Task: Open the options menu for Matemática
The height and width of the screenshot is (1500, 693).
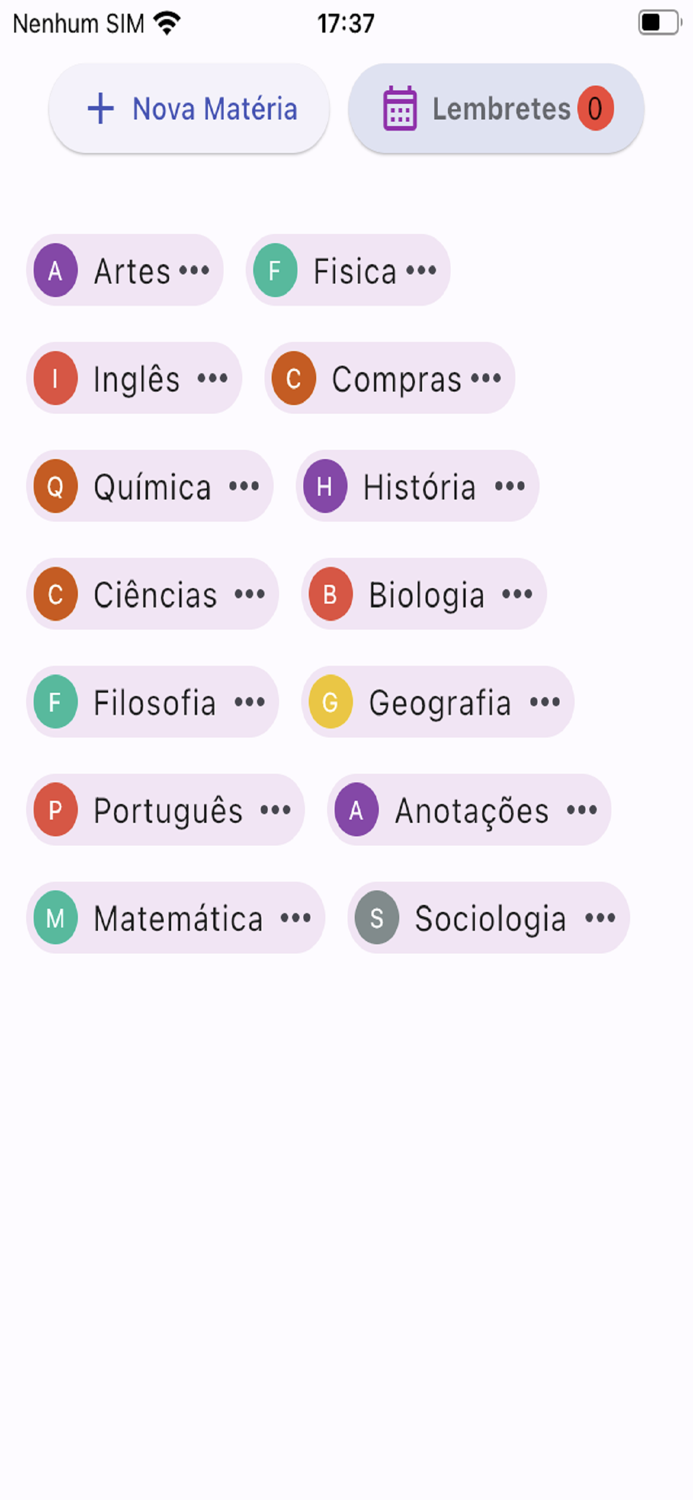Action: [x=295, y=917]
